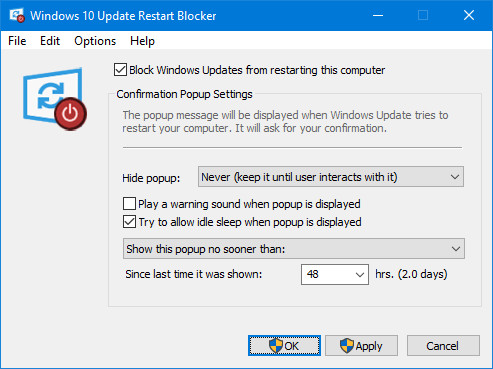Enable Play a warning sound checkbox
This screenshot has width=493, height=369.
129,204
